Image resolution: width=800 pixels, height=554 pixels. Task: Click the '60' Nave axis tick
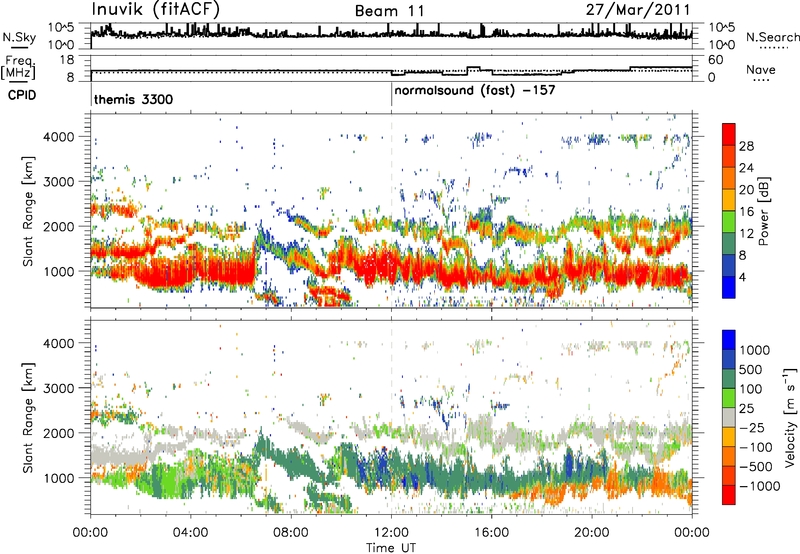[x=715, y=60]
